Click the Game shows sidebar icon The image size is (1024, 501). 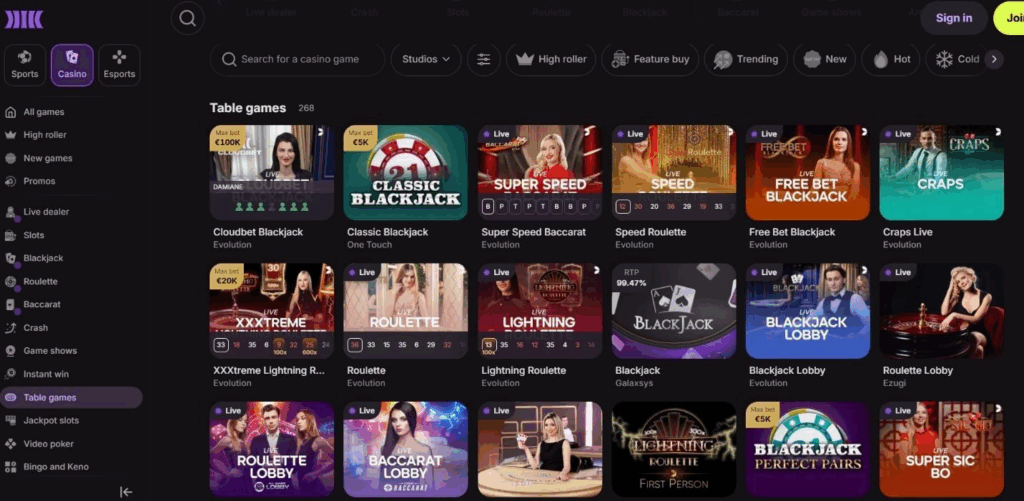coord(10,351)
